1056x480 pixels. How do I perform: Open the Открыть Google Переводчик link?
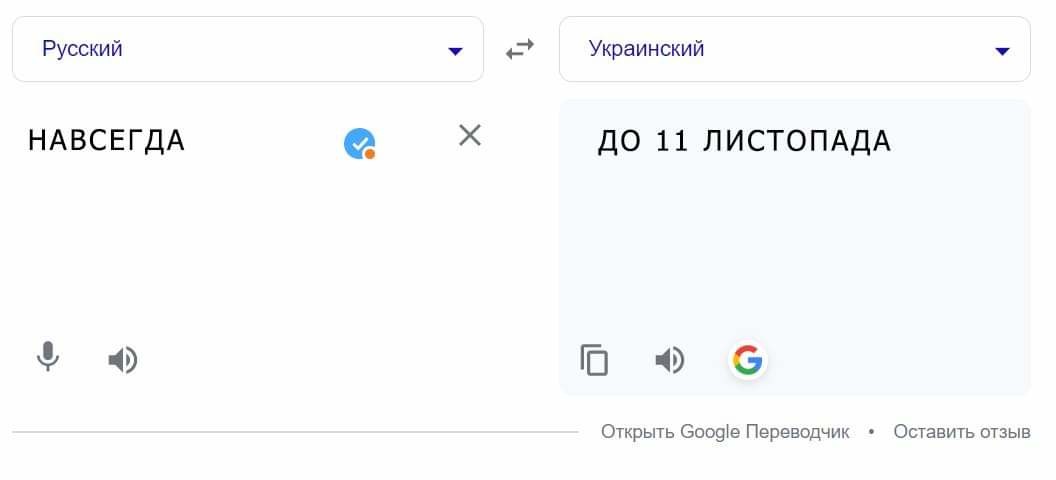pyautogui.click(x=725, y=432)
